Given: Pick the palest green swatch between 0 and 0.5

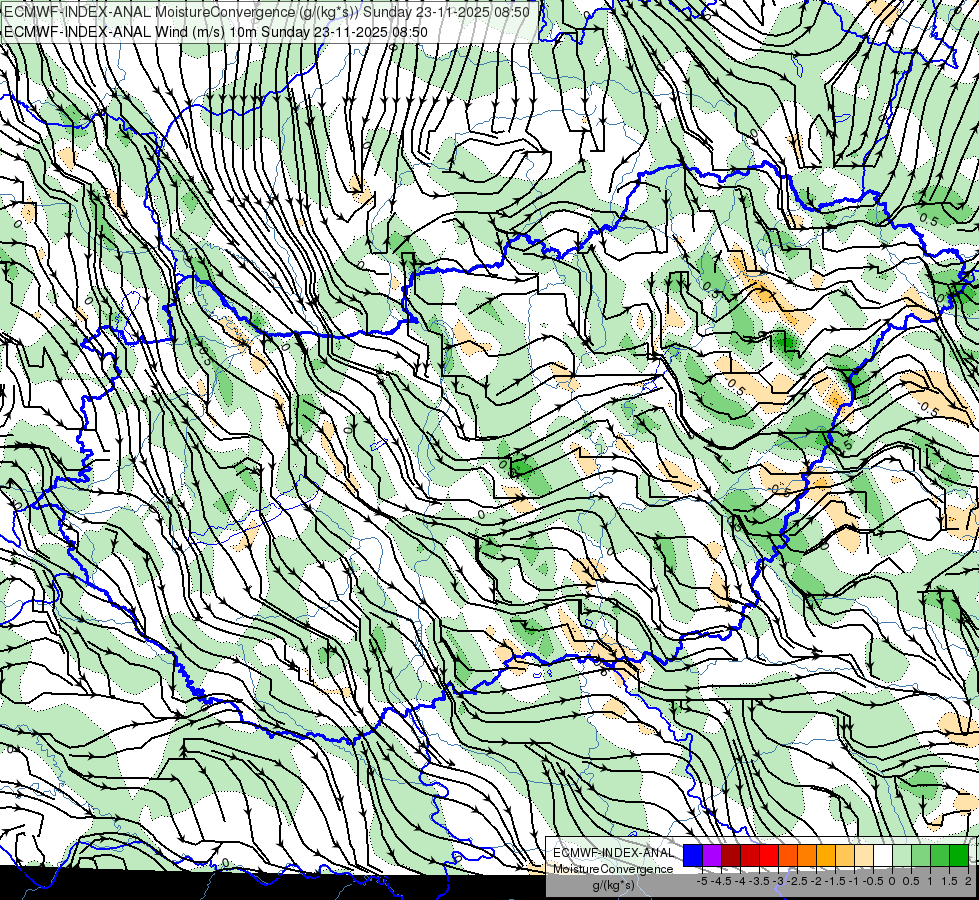Looking at the screenshot, I should (x=902, y=856).
